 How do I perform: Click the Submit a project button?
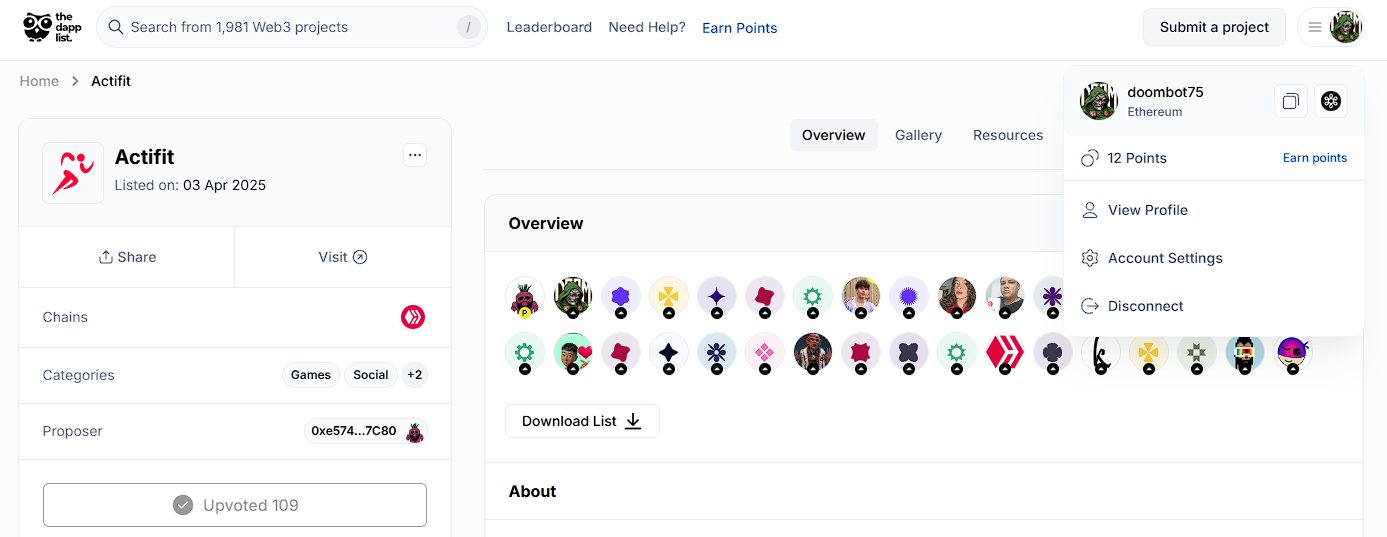[x=1214, y=27]
